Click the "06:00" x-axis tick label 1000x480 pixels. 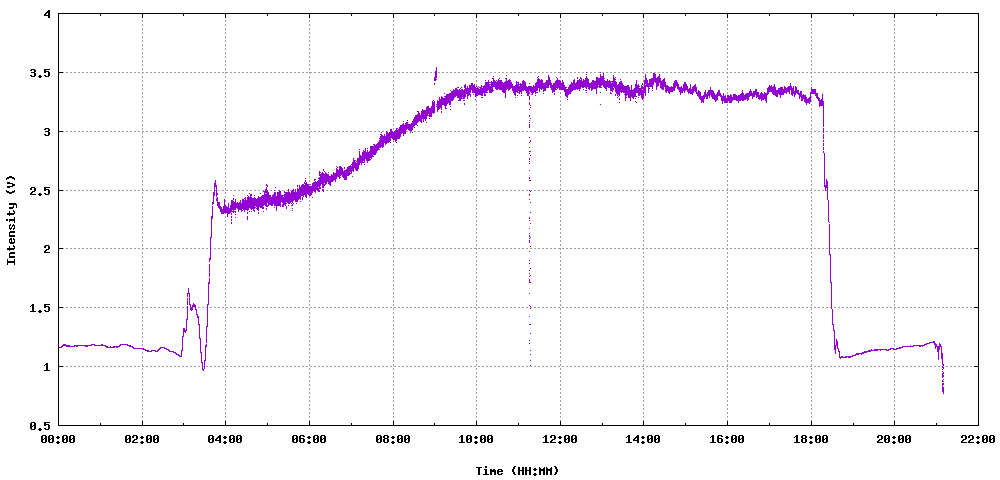click(309, 439)
